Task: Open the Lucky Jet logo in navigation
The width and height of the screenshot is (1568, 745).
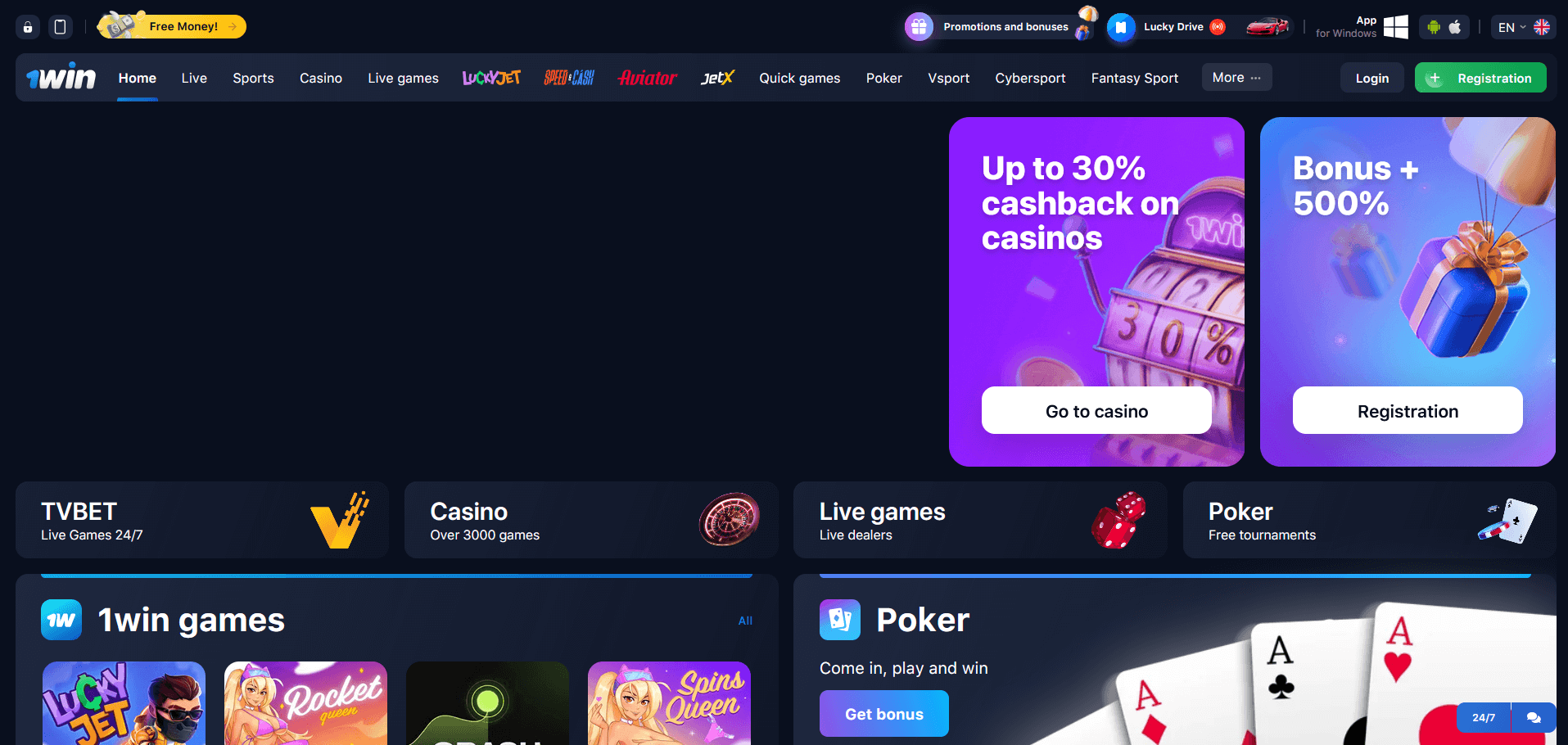Action: (x=491, y=78)
